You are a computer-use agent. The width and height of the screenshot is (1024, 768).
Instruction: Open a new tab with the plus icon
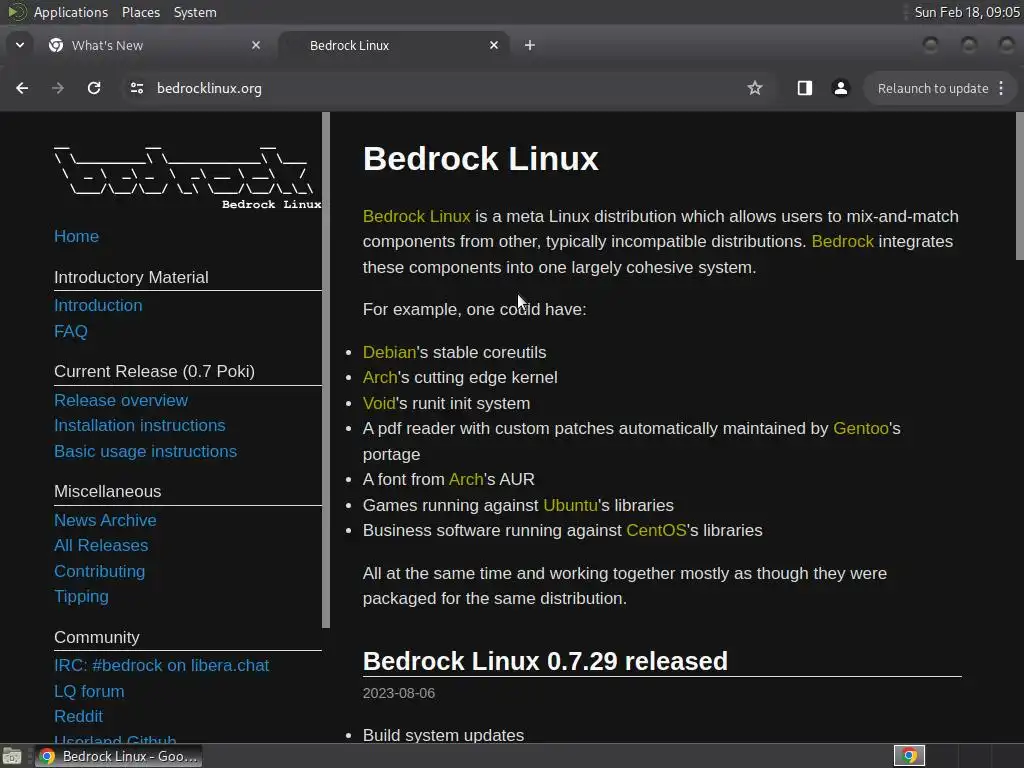(530, 45)
